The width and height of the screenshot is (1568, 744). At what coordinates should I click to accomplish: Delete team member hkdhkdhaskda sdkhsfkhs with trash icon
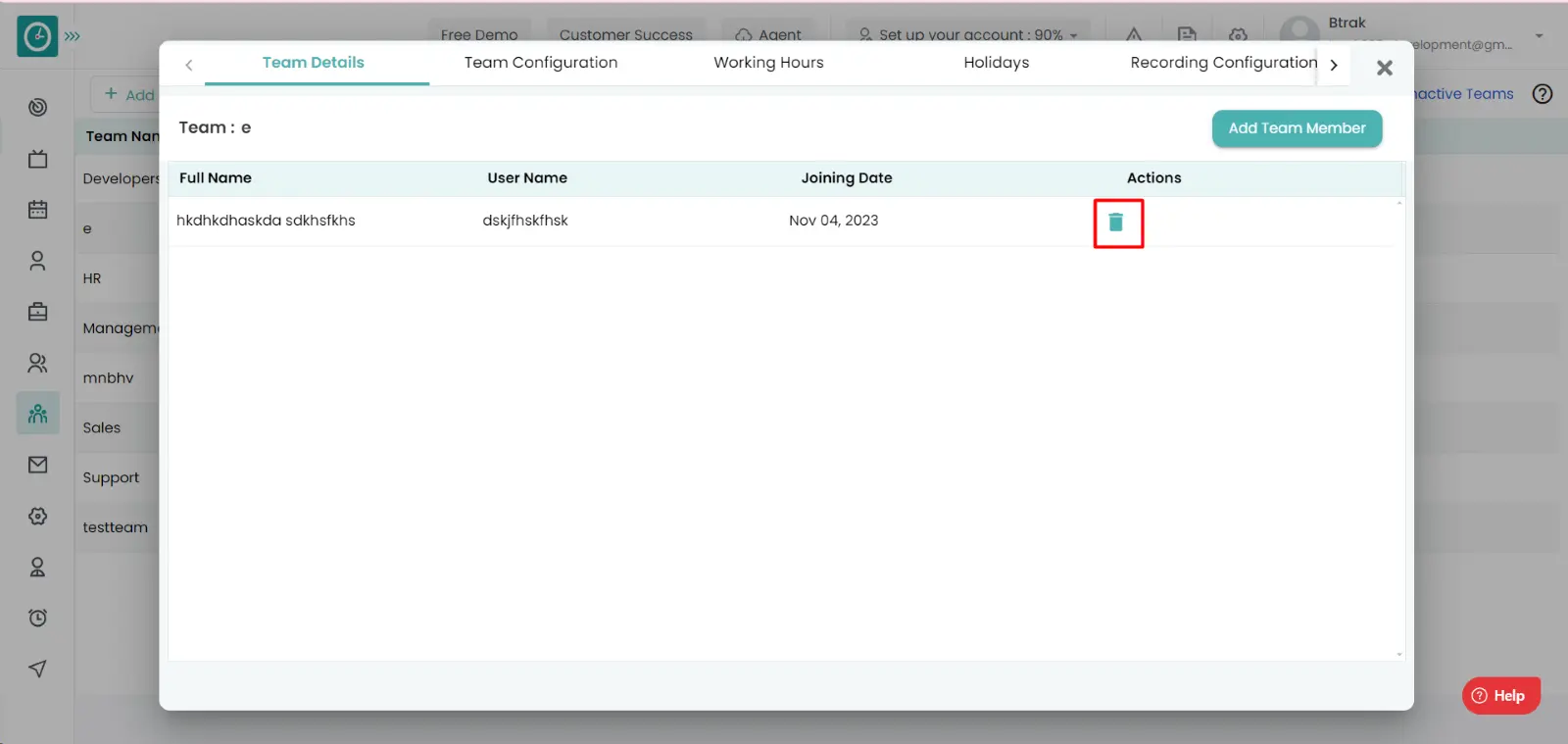pyautogui.click(x=1116, y=223)
